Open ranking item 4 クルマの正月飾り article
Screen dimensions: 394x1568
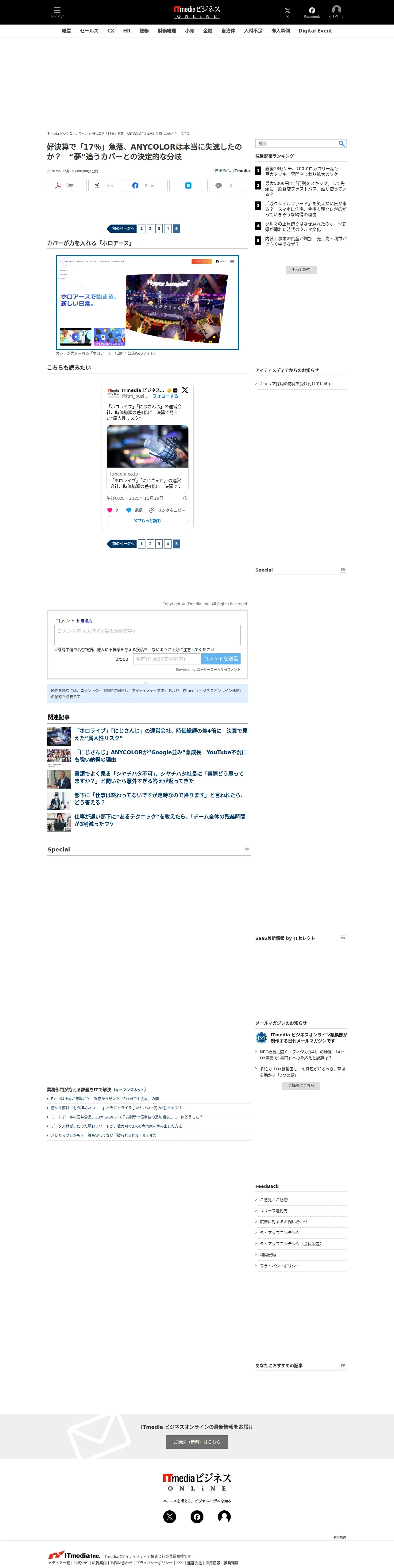[306, 227]
